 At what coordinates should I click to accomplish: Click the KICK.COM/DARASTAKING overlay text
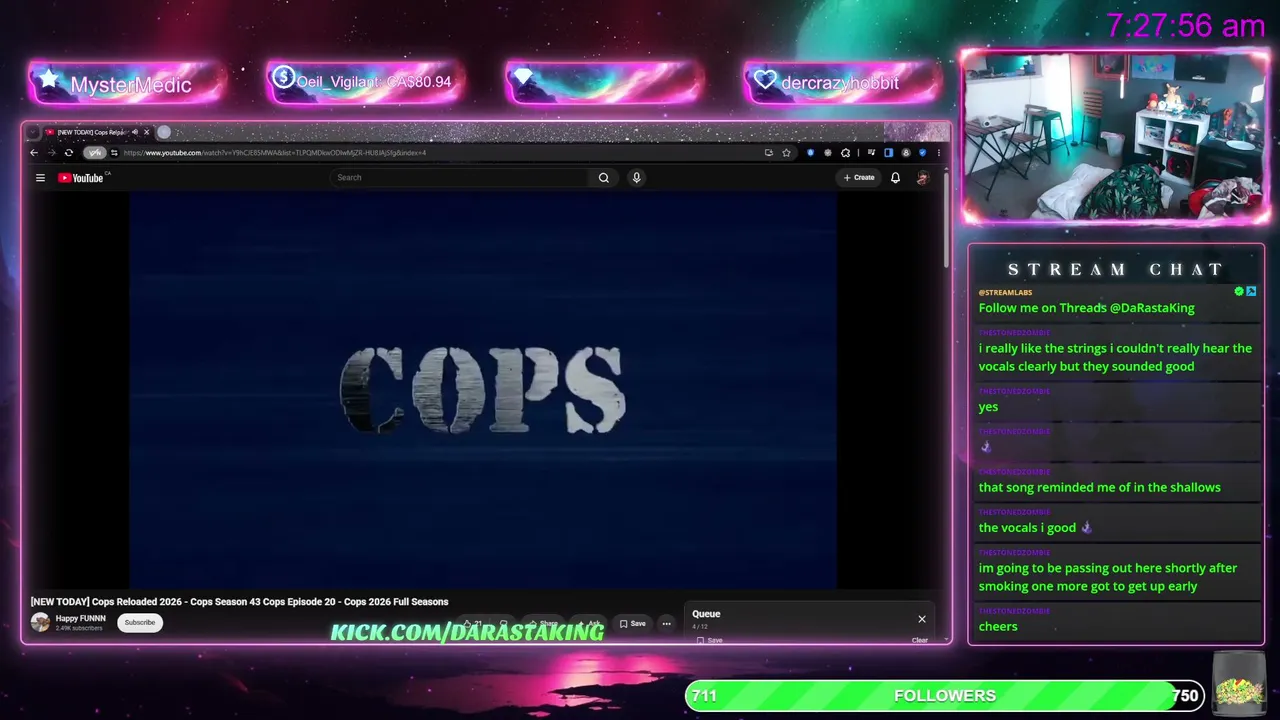(x=467, y=632)
